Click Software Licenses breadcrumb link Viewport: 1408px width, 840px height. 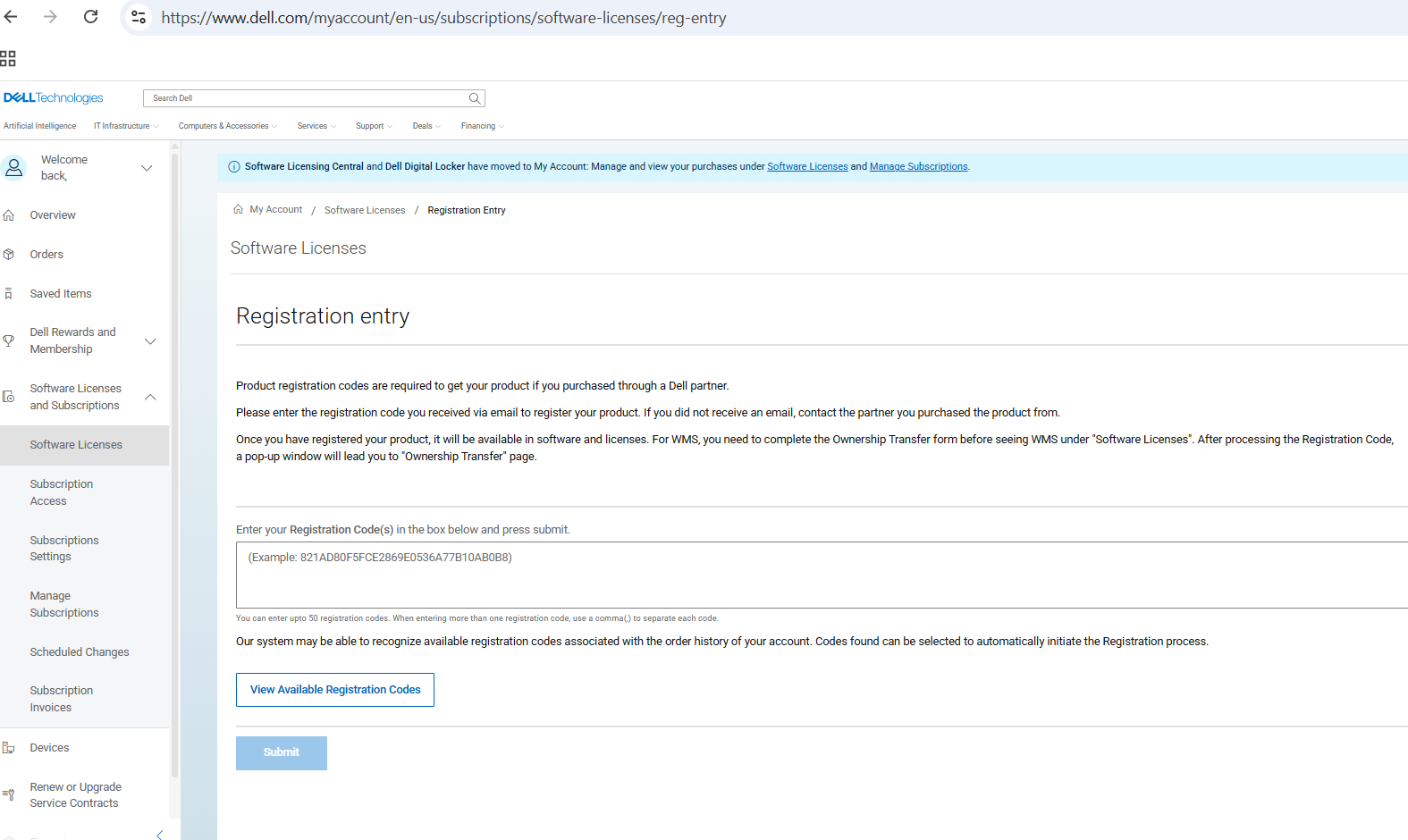(x=365, y=211)
